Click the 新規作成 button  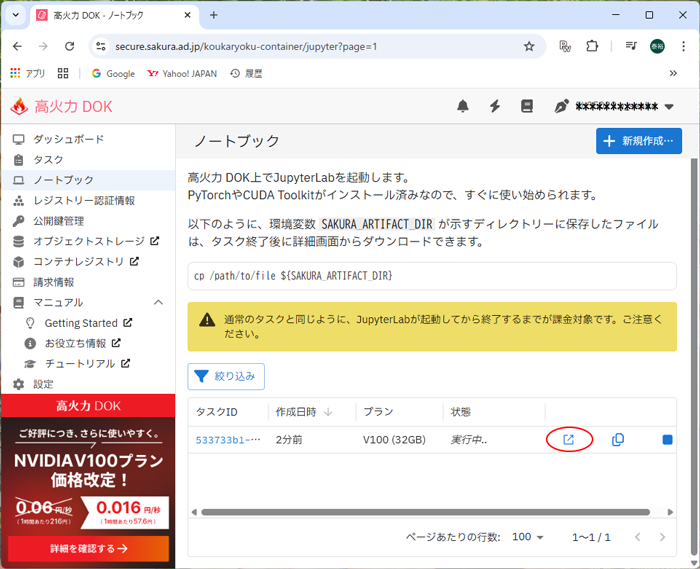click(639, 141)
